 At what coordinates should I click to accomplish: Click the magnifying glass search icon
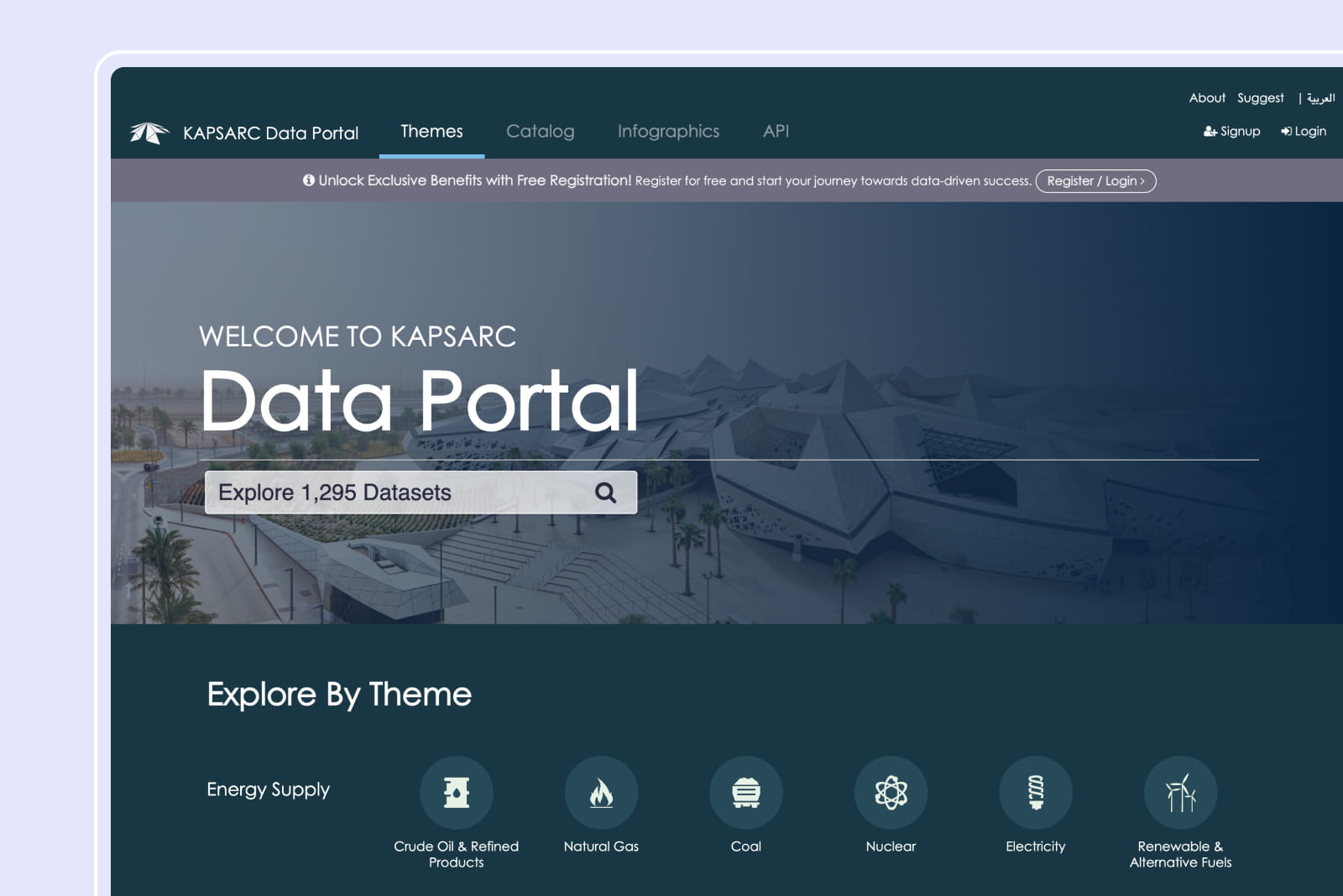tap(605, 492)
